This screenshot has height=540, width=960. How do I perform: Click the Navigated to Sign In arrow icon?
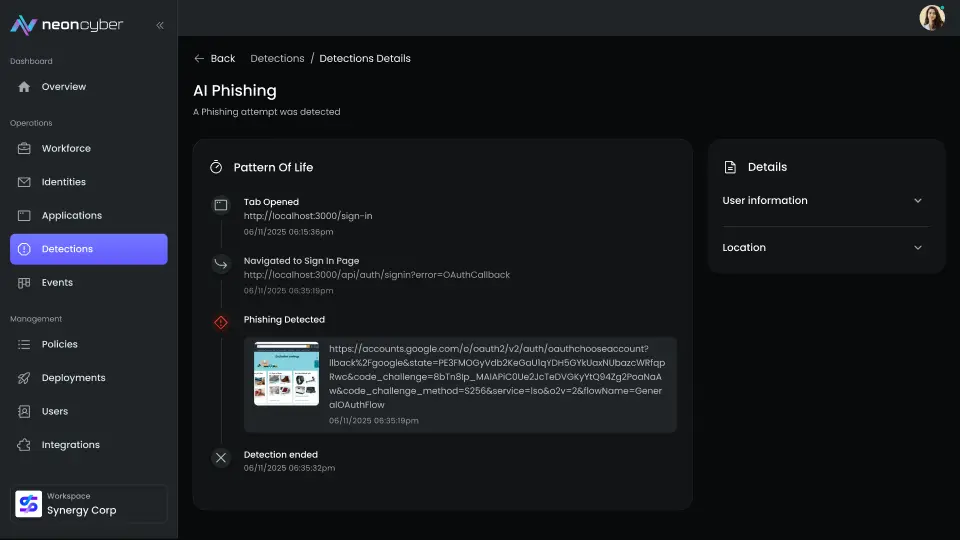(x=221, y=264)
